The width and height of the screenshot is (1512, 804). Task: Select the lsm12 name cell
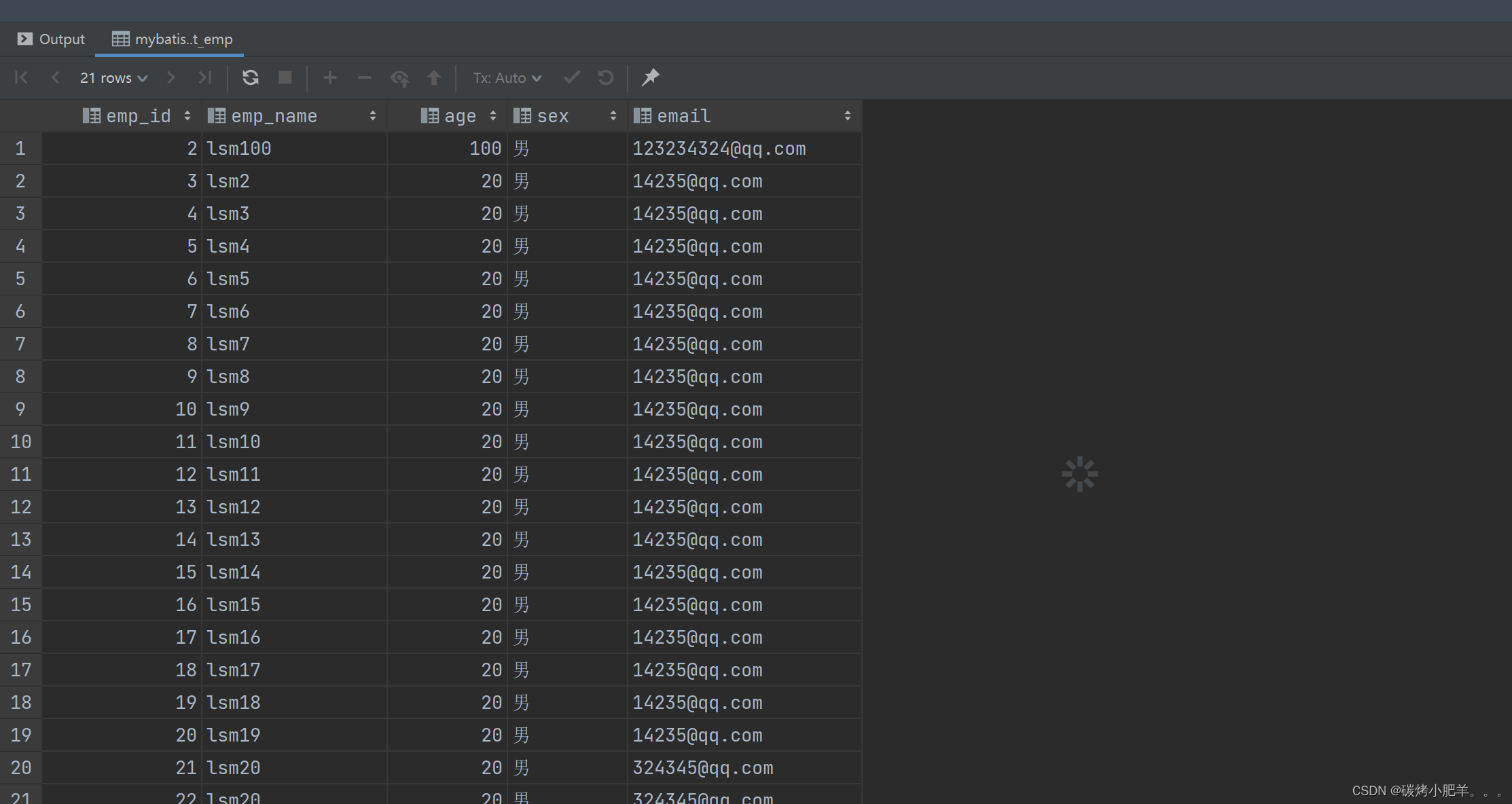tap(295, 507)
